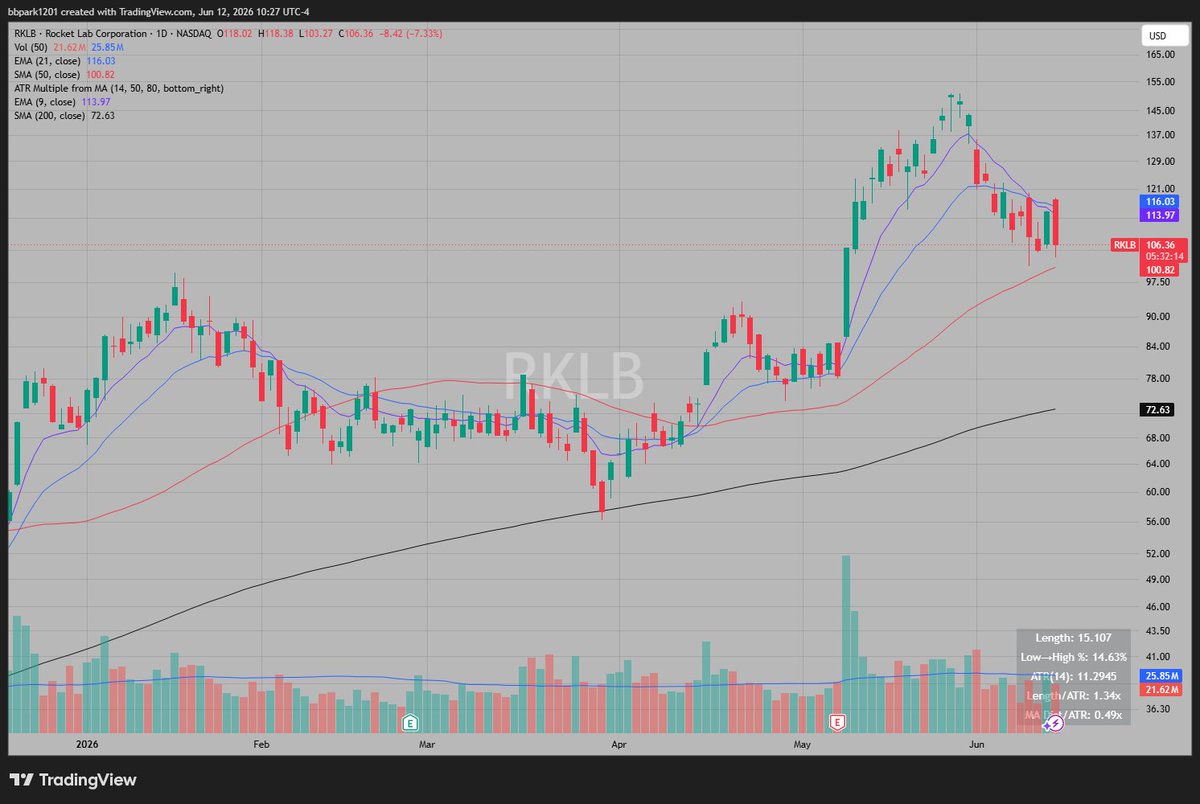The height and width of the screenshot is (804, 1200).
Task: Click the Feb label on time axis
Action: coord(262,744)
